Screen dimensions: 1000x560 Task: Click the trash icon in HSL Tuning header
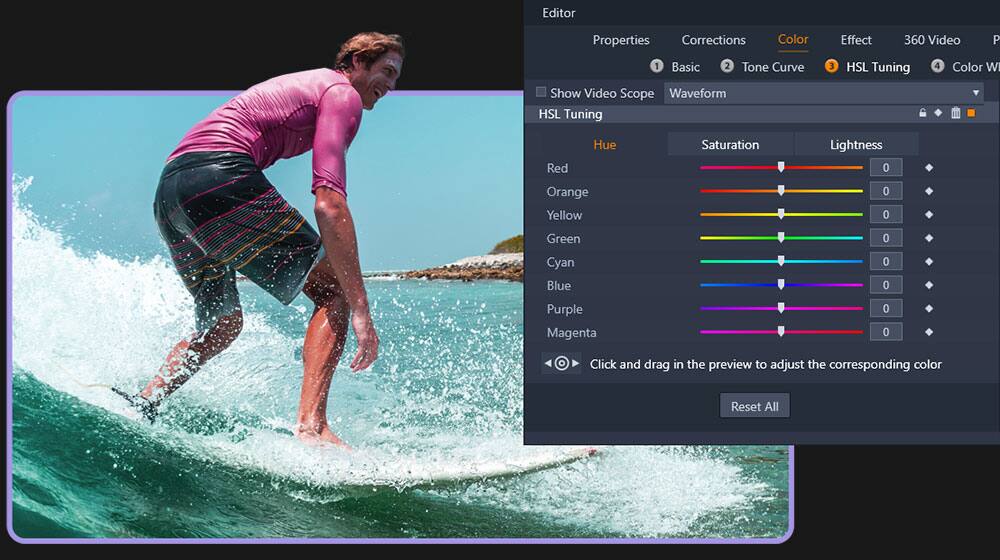pyautogui.click(x=955, y=114)
